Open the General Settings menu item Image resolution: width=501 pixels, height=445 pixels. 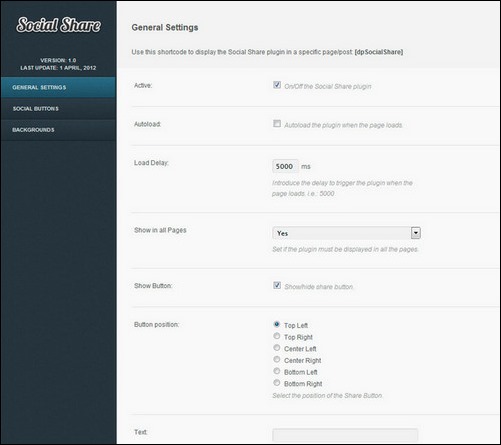point(58,87)
